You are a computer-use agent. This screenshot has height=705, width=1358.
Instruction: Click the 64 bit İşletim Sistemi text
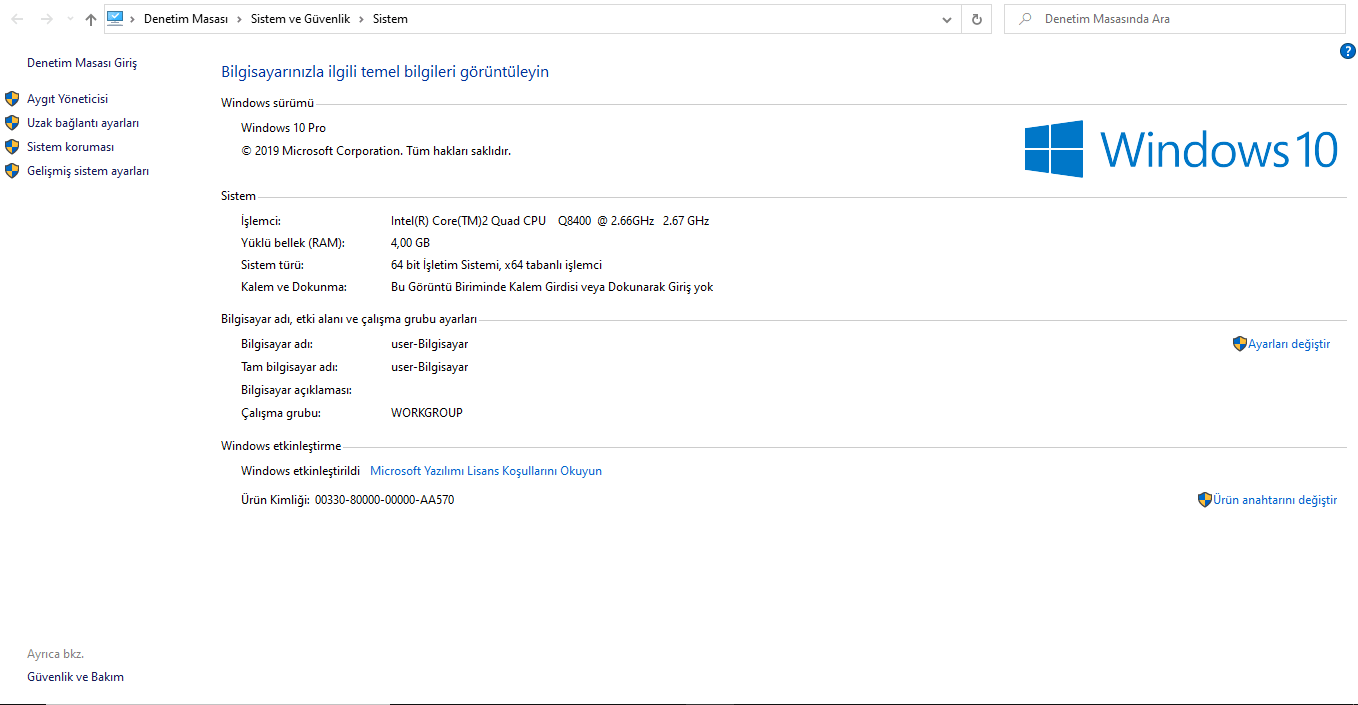[496, 265]
